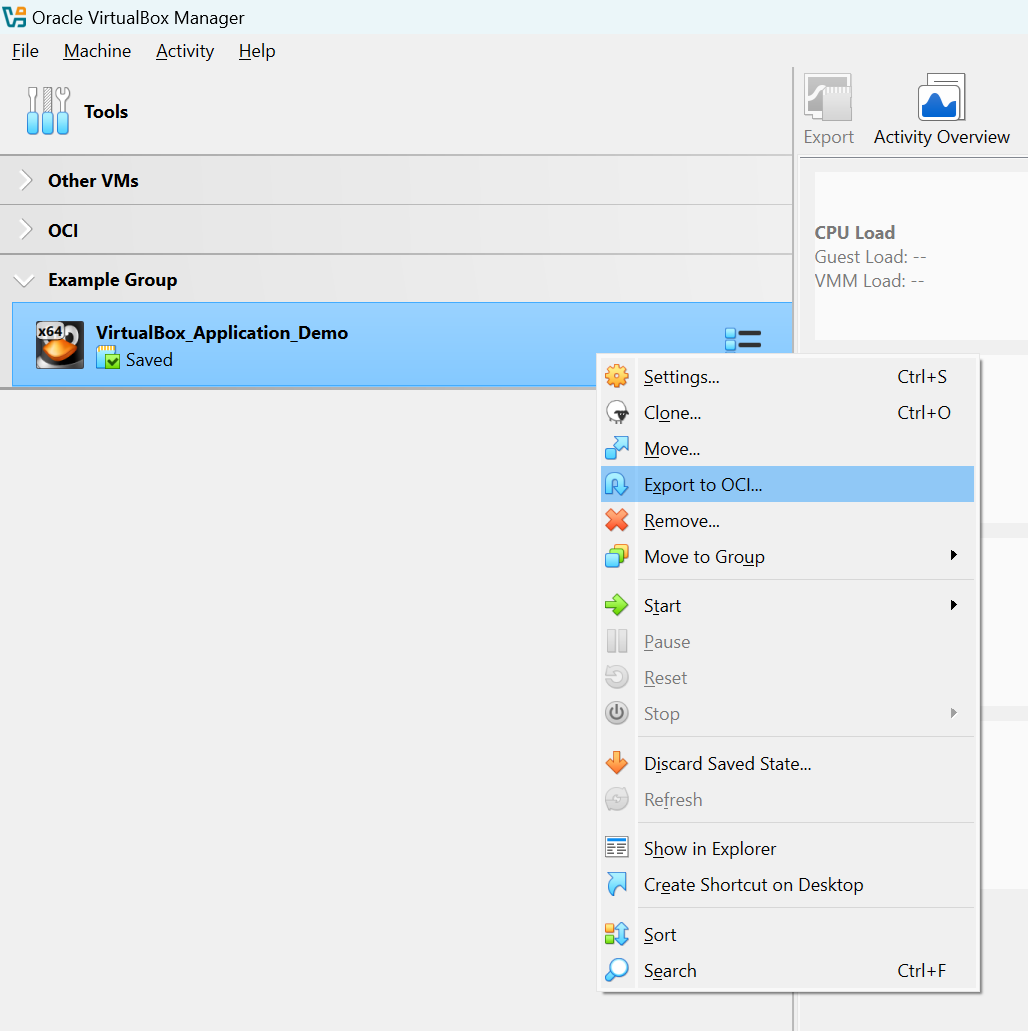
Task: Click the Saved status text
Action: [149, 360]
